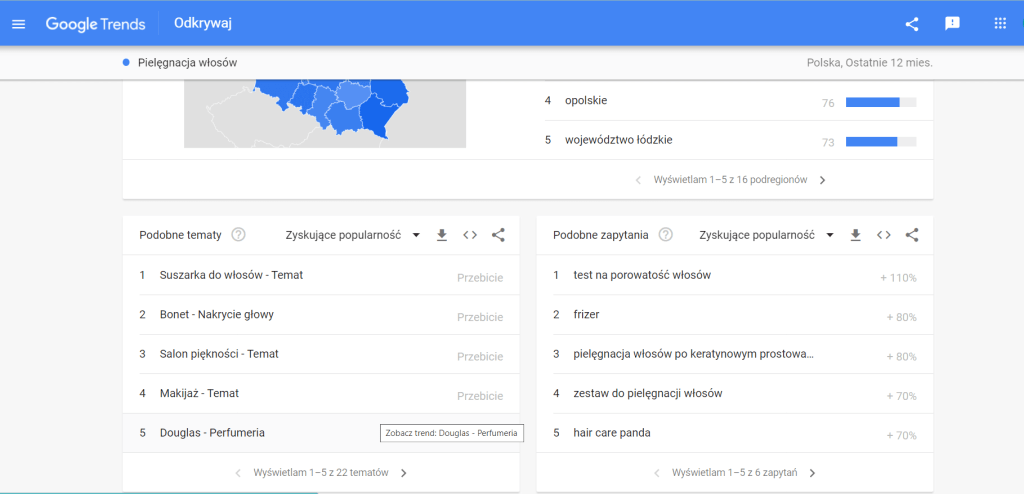Click Przebicie value for Bonet row
This screenshot has width=1024, height=494.
click(x=480, y=318)
